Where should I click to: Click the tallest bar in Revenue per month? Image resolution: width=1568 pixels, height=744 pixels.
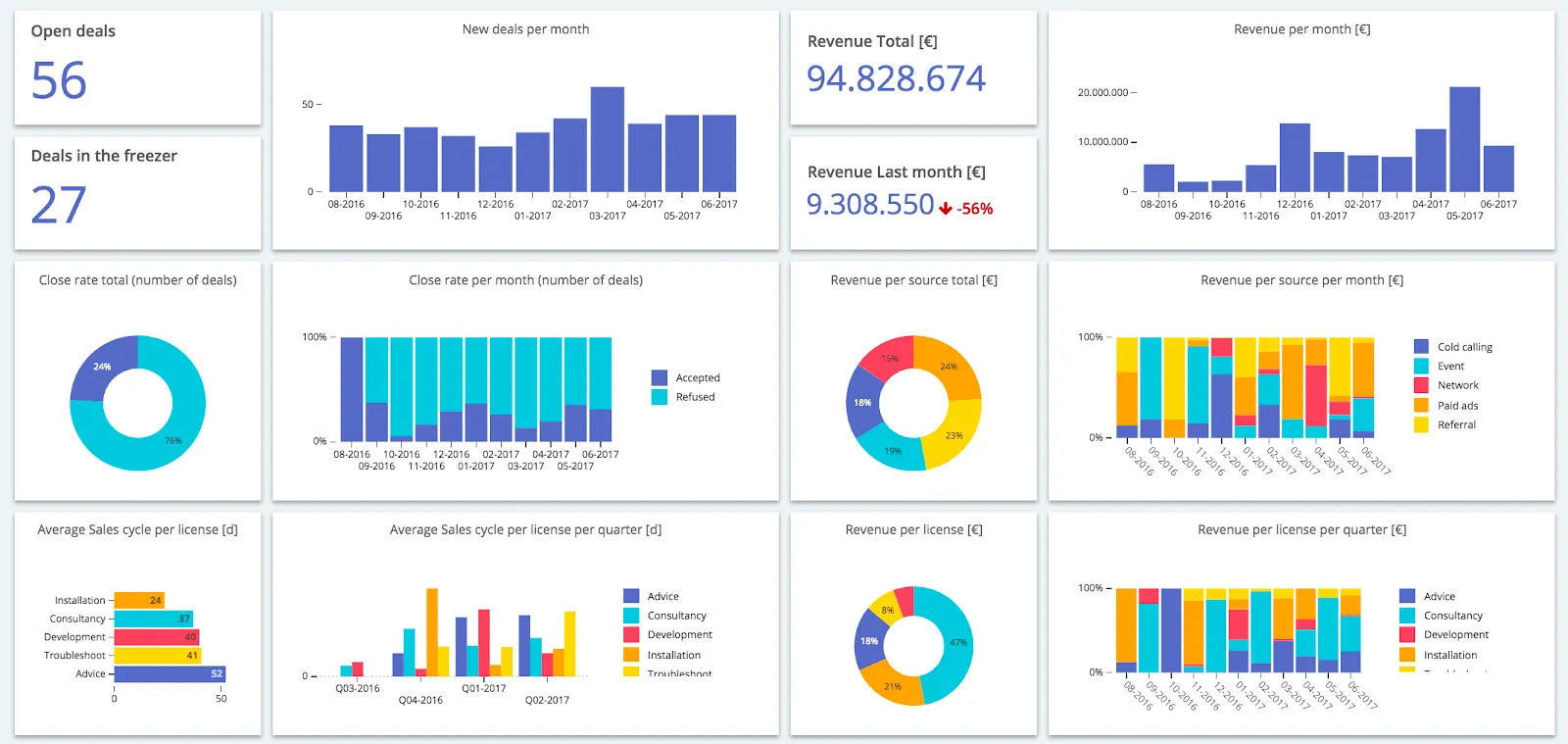pyautogui.click(x=1465, y=139)
